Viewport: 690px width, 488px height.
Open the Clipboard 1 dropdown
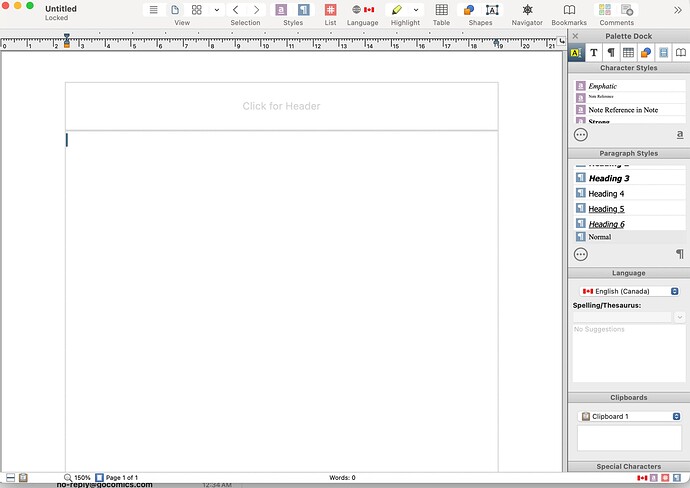click(x=676, y=416)
